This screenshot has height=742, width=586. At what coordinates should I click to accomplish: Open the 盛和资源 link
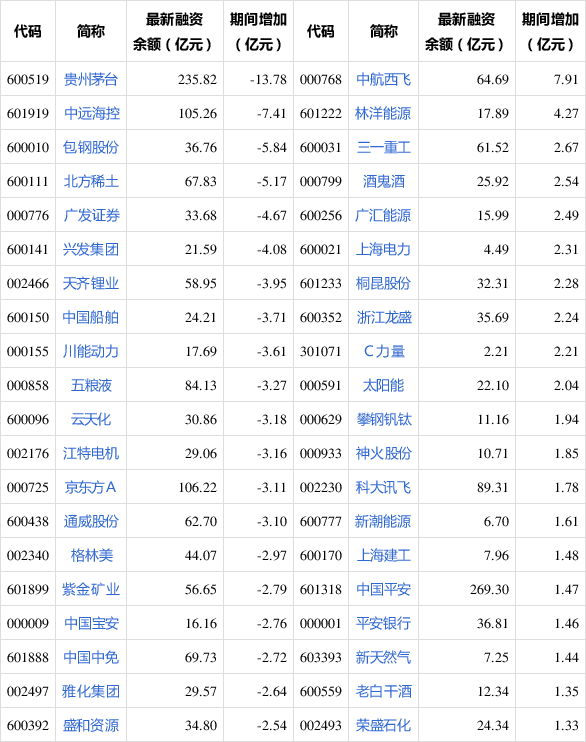click(91, 725)
